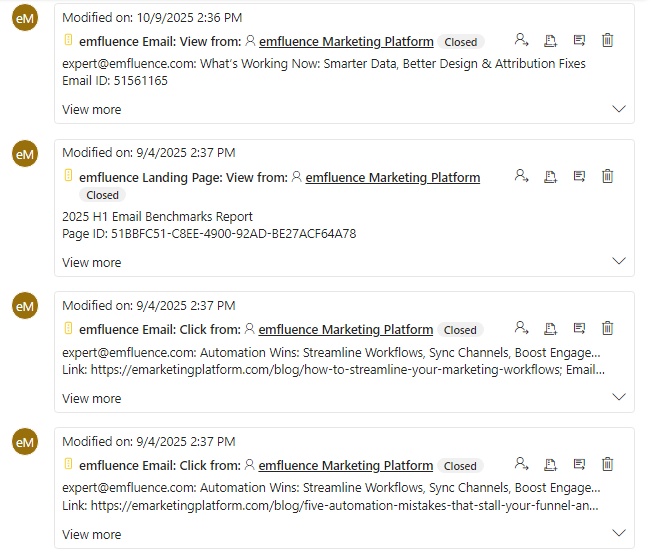Expand chevron on the Landing Page card

[x=618, y=262]
